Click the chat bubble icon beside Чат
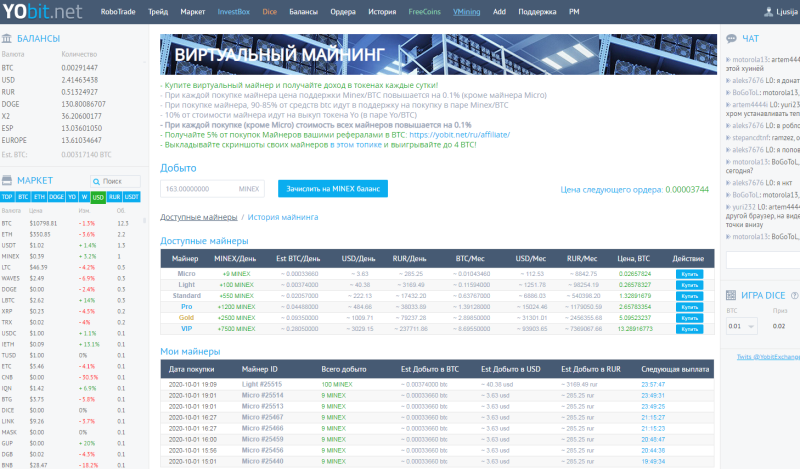800x469 pixels. 731,38
